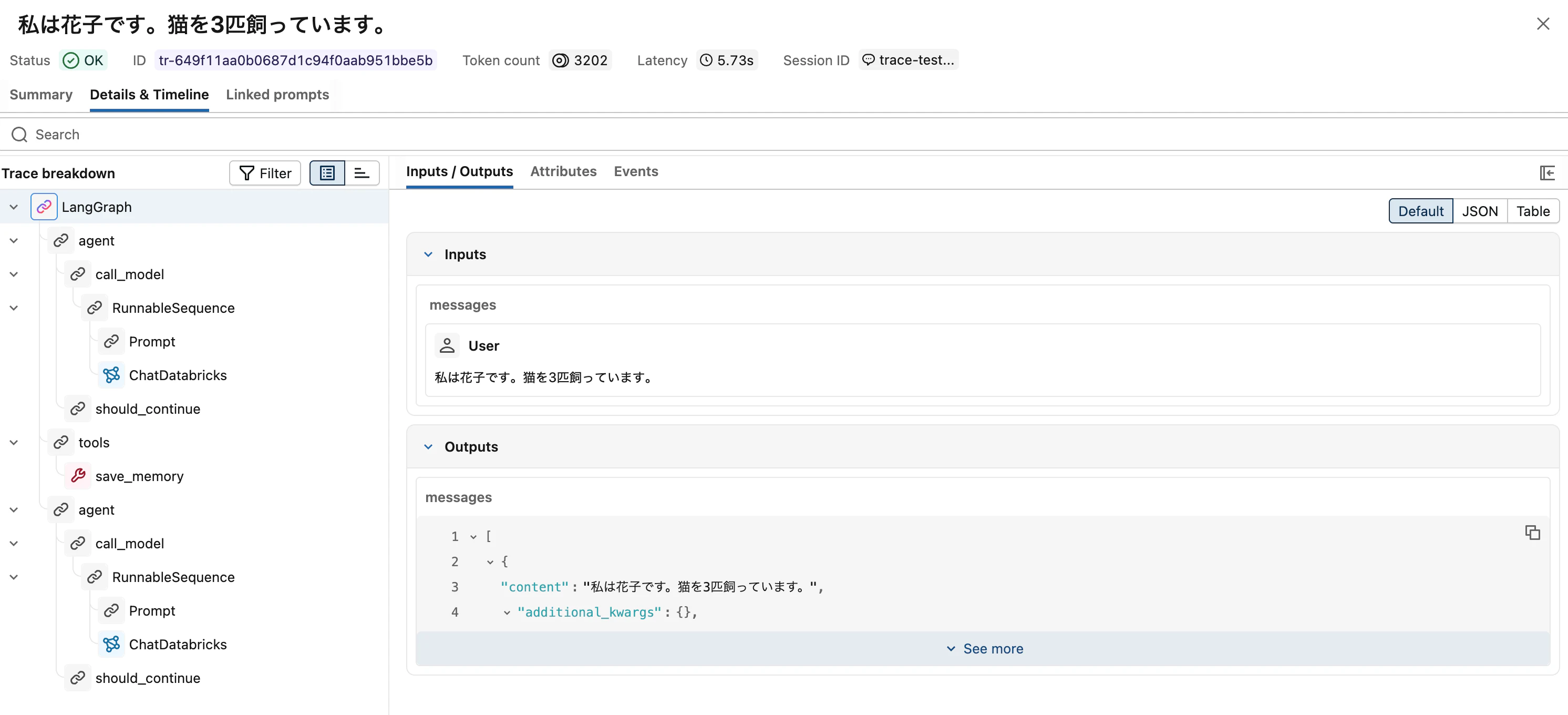Select the save_memory tree row
This screenshot has height=715, width=1568.
point(194,476)
